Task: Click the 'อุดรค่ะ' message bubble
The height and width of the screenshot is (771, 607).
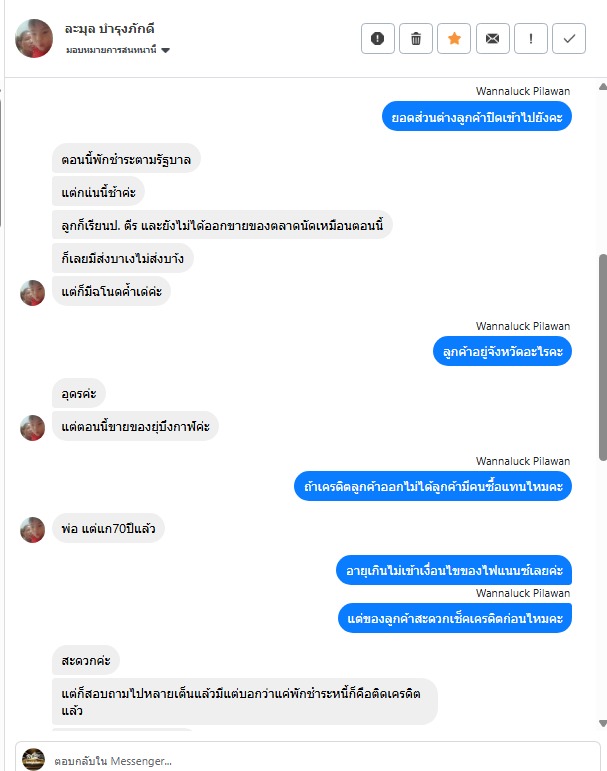Action: (x=79, y=393)
